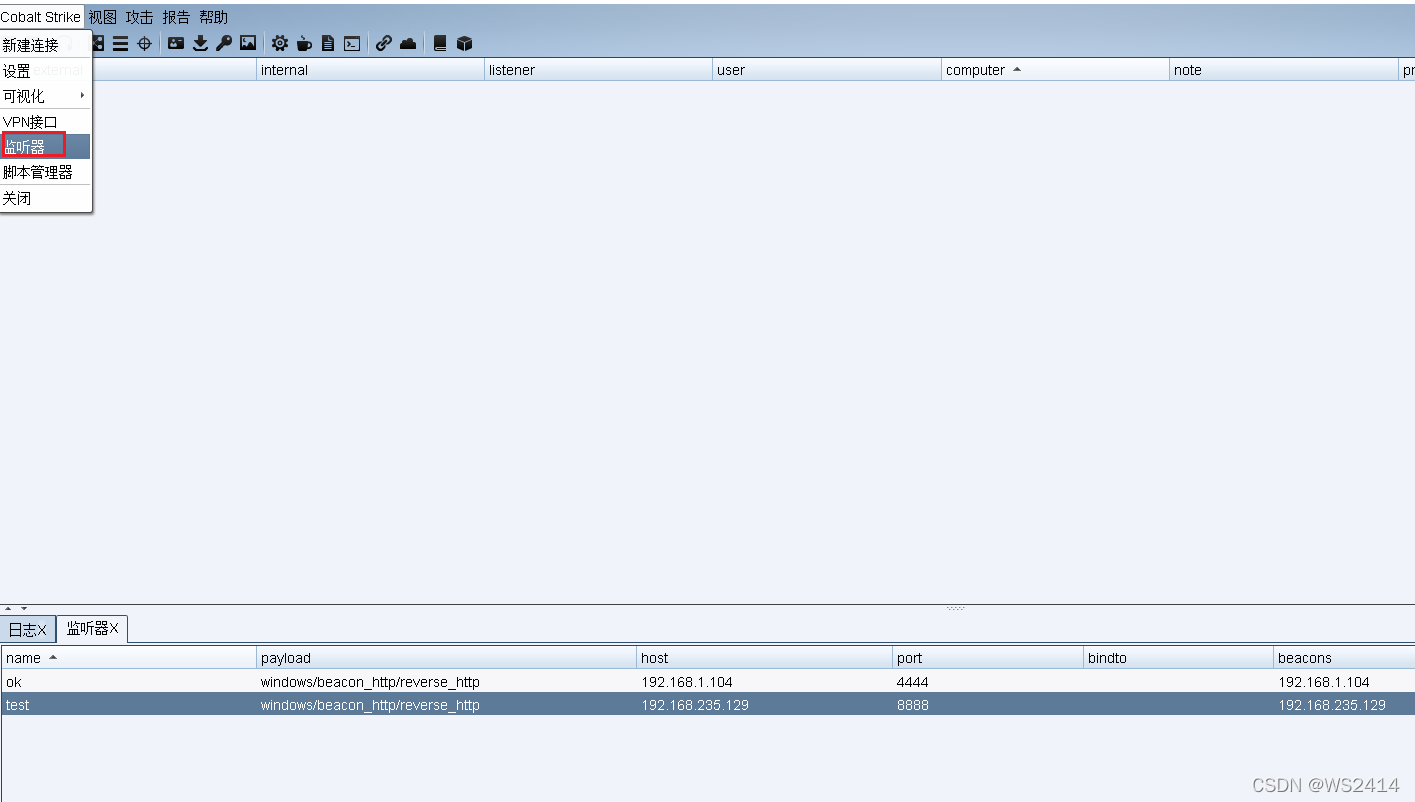Choose VPN接口 menu entry
The image size is (1415, 802).
point(46,122)
